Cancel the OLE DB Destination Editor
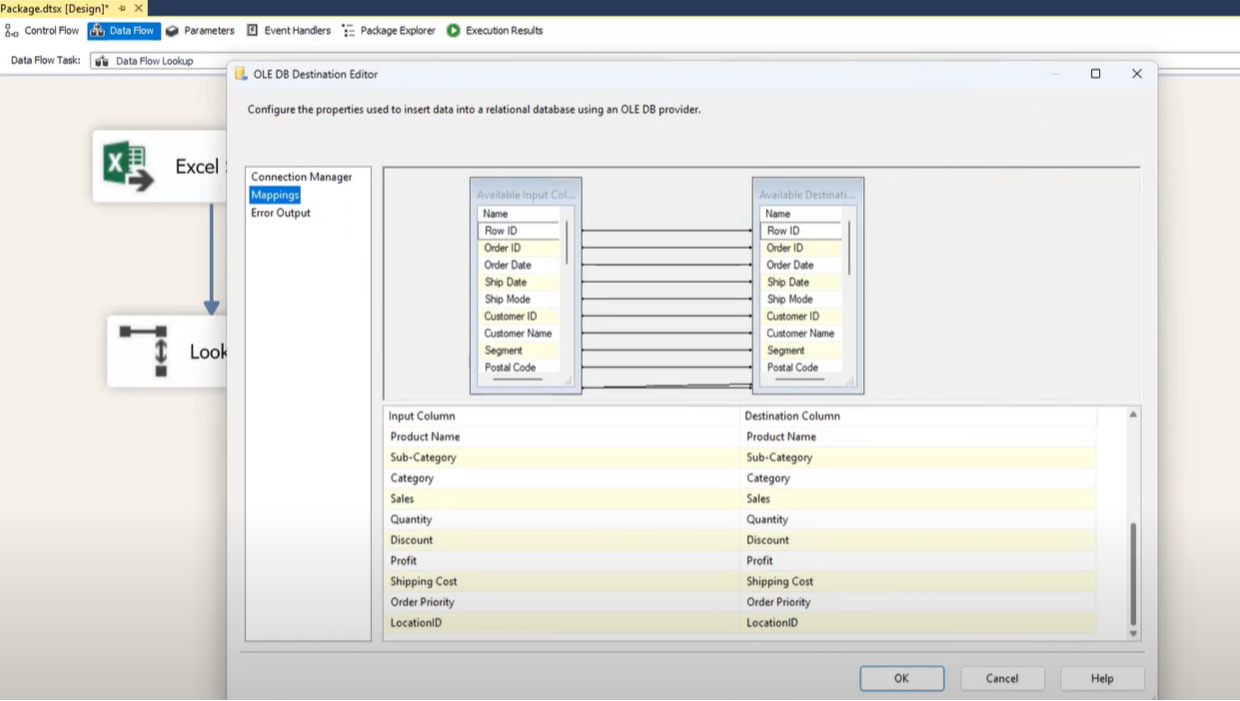This screenshot has height=701, width=1240. [1002, 678]
